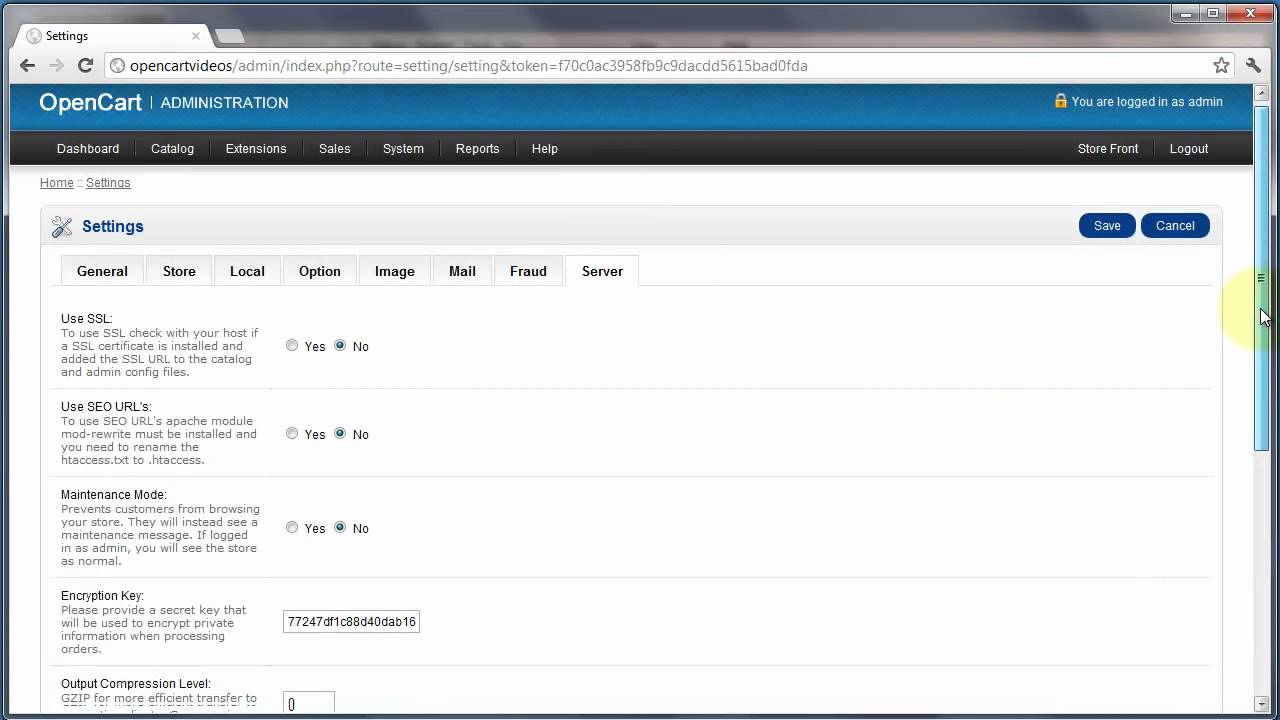Click the scrollbar down arrow

1262,705
